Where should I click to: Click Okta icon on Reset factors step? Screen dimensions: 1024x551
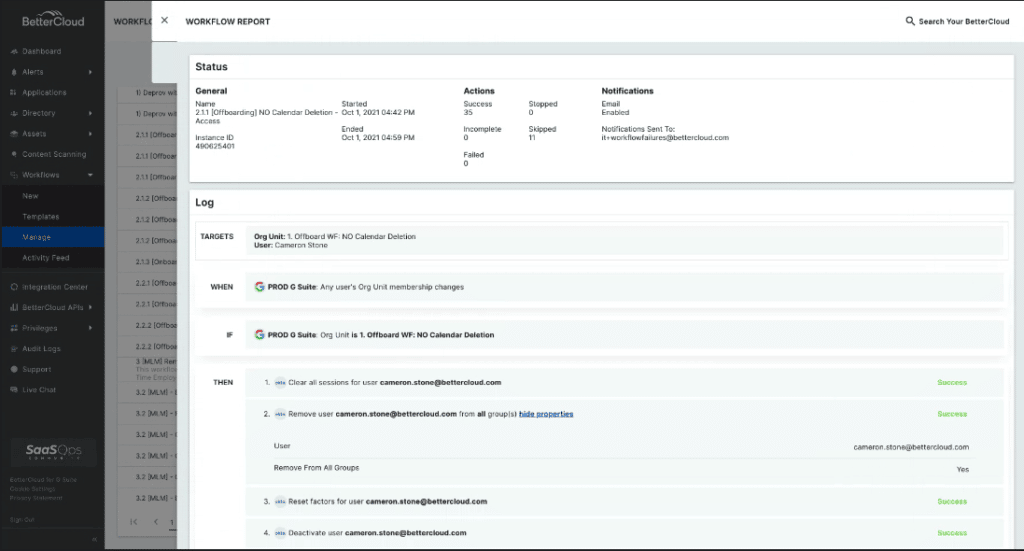click(x=280, y=501)
